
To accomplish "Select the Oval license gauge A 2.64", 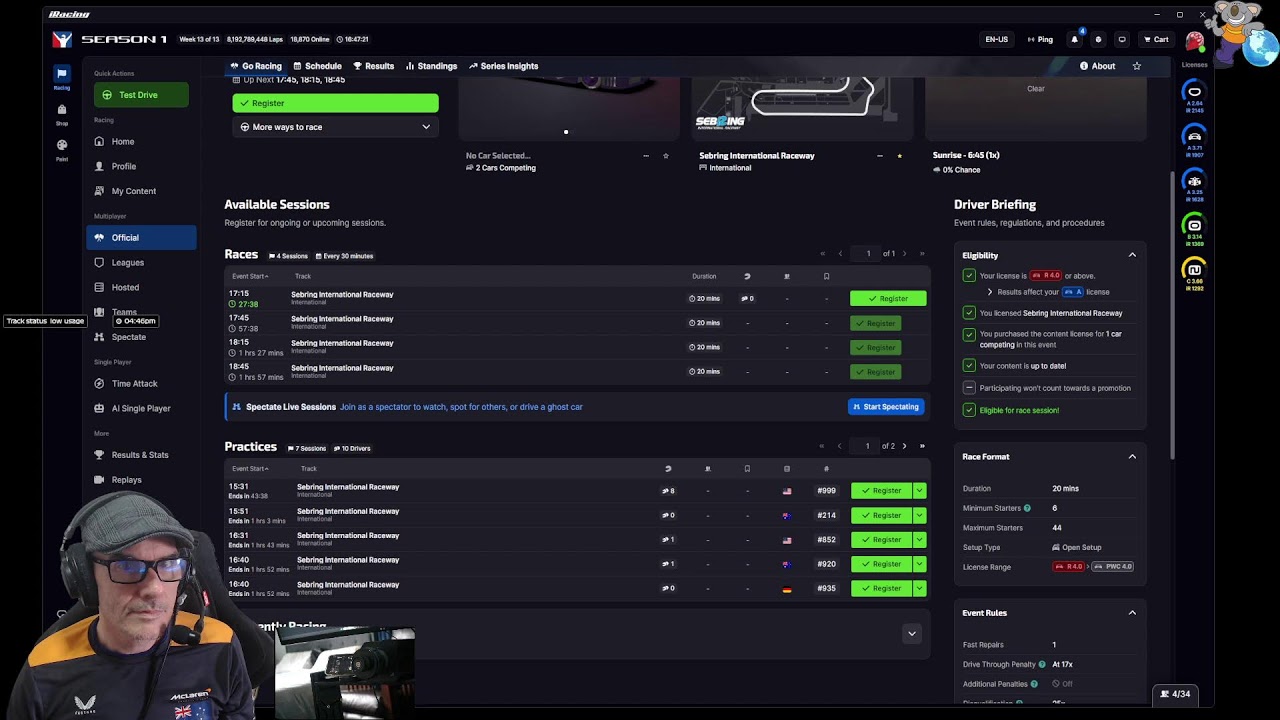I will tap(1194, 96).
